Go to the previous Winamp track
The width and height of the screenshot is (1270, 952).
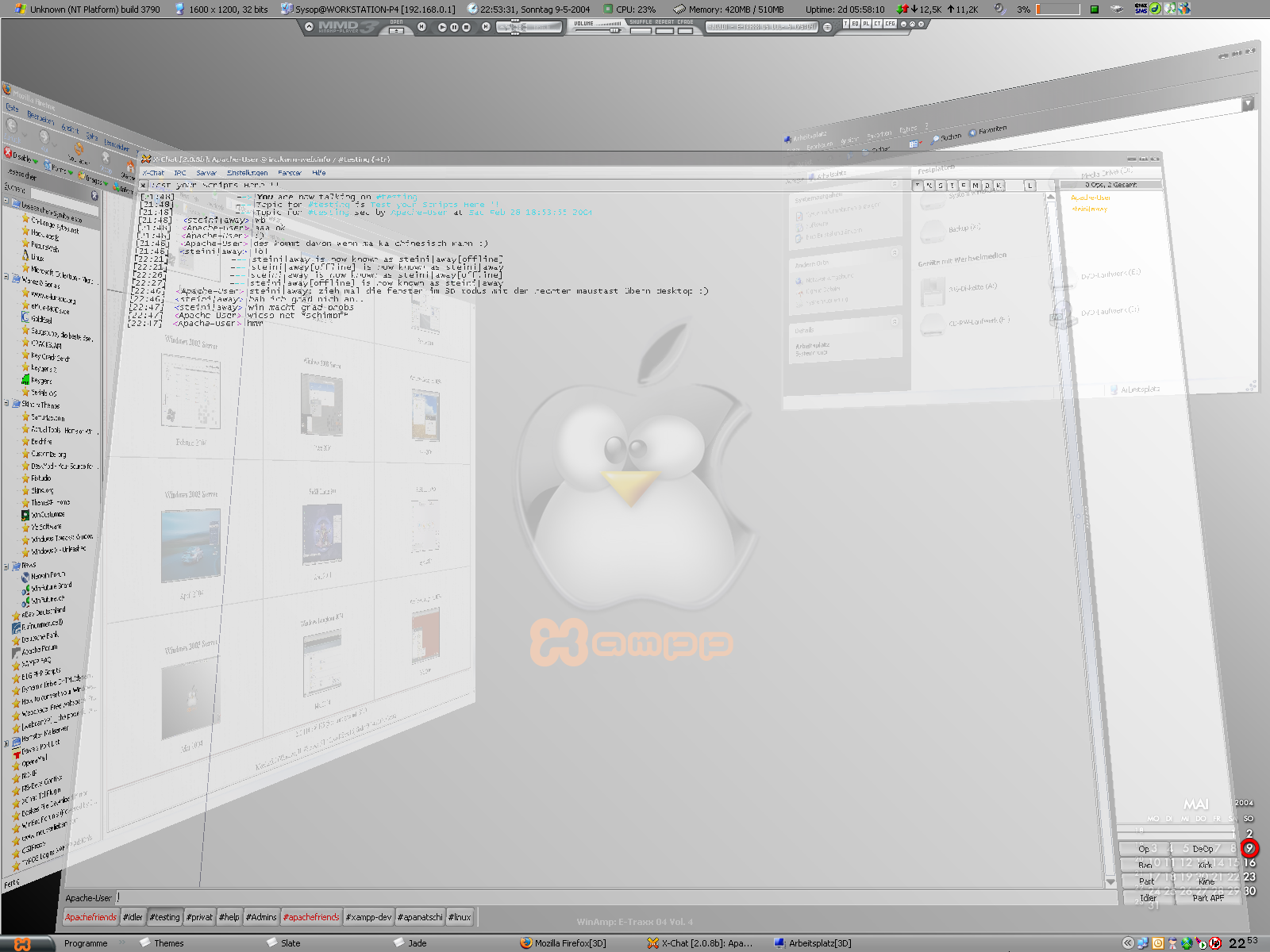pos(421,27)
